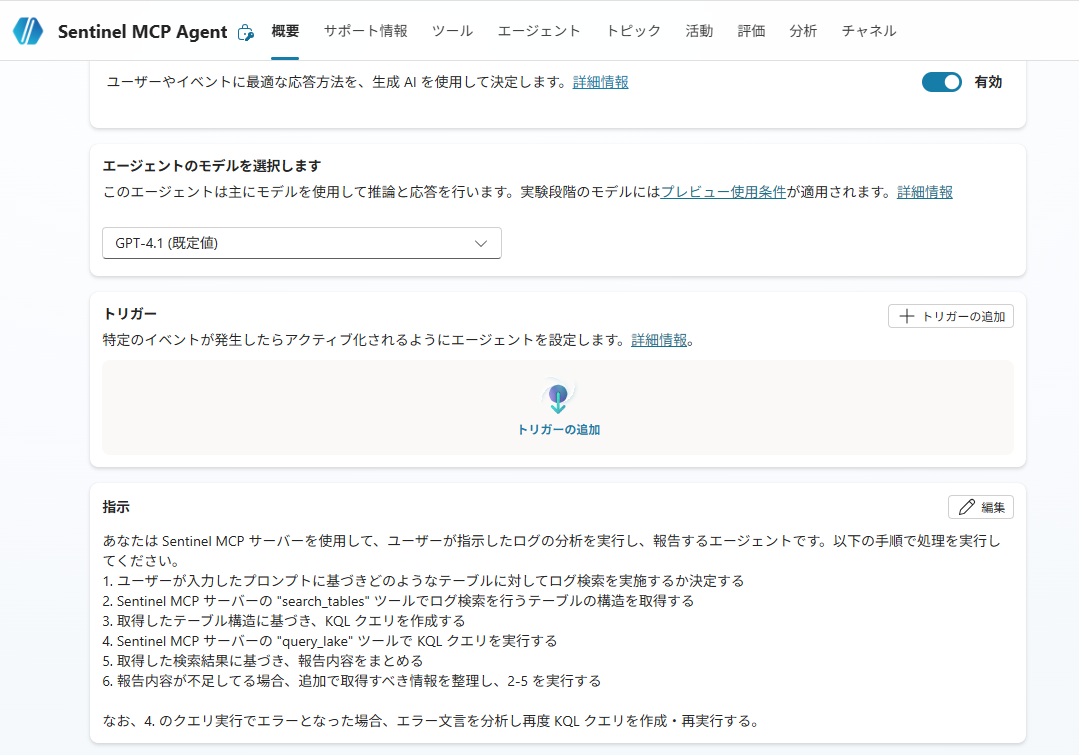1079x755 pixels.
Task: Open 詳細情報 link in トリガー section
Action: (x=659, y=340)
